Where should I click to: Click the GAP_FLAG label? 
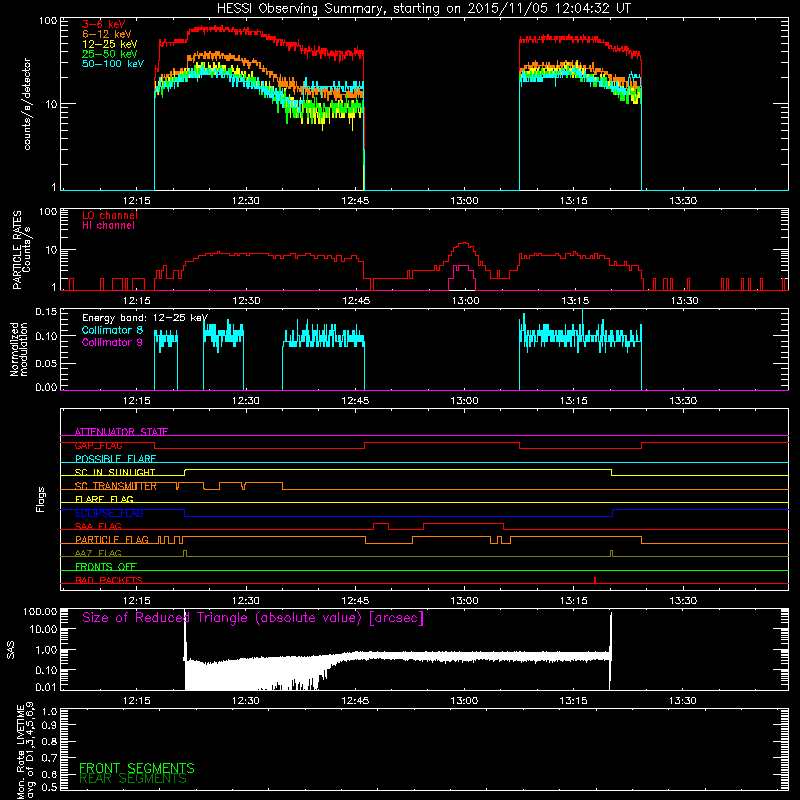[98, 445]
